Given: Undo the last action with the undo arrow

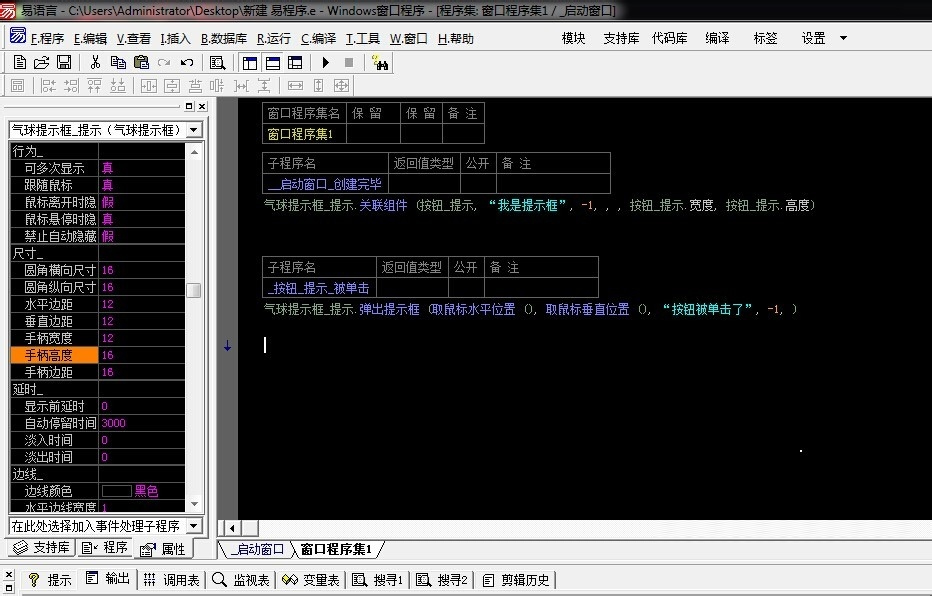Looking at the screenshot, I should (x=187, y=62).
